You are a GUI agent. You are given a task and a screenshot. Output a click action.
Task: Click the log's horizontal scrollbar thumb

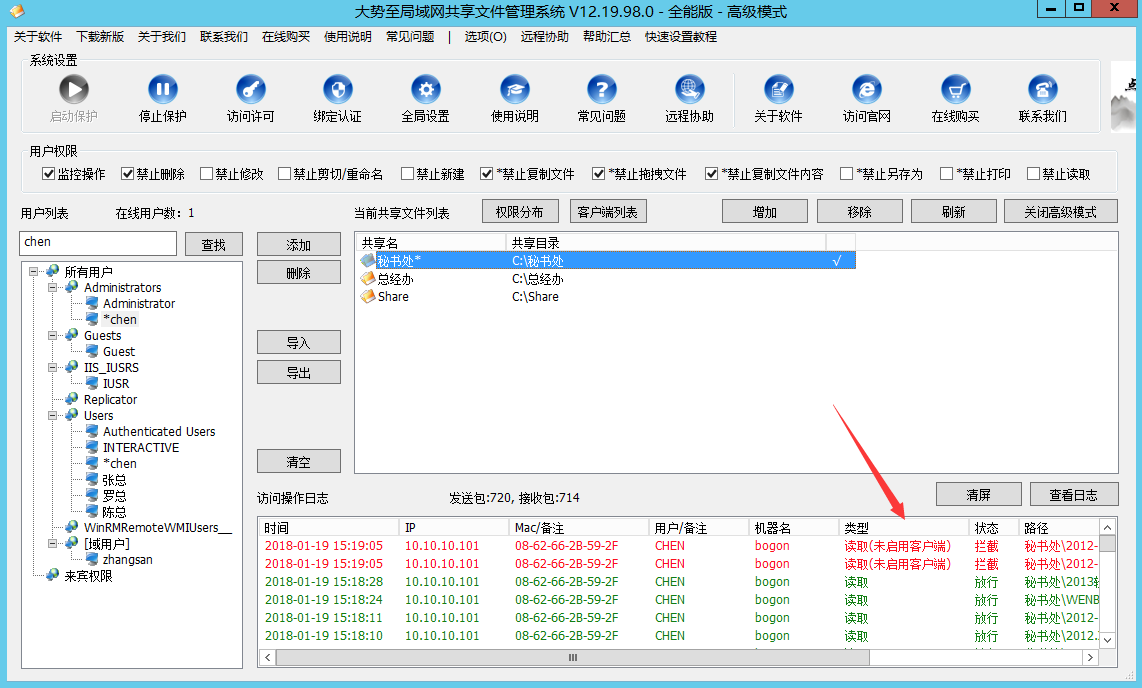(x=572, y=657)
